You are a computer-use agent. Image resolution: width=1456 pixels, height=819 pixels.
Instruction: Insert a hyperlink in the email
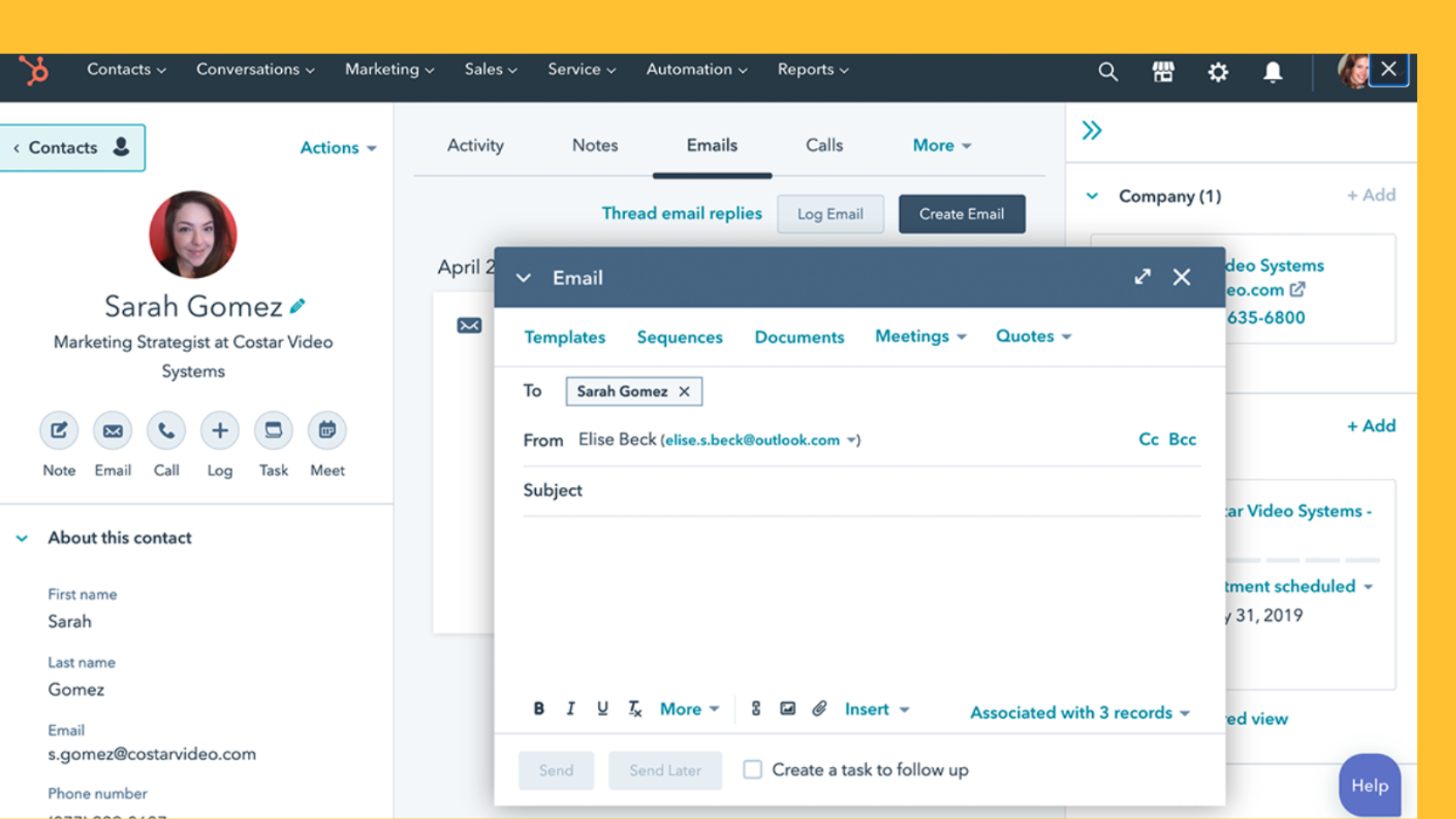click(756, 708)
